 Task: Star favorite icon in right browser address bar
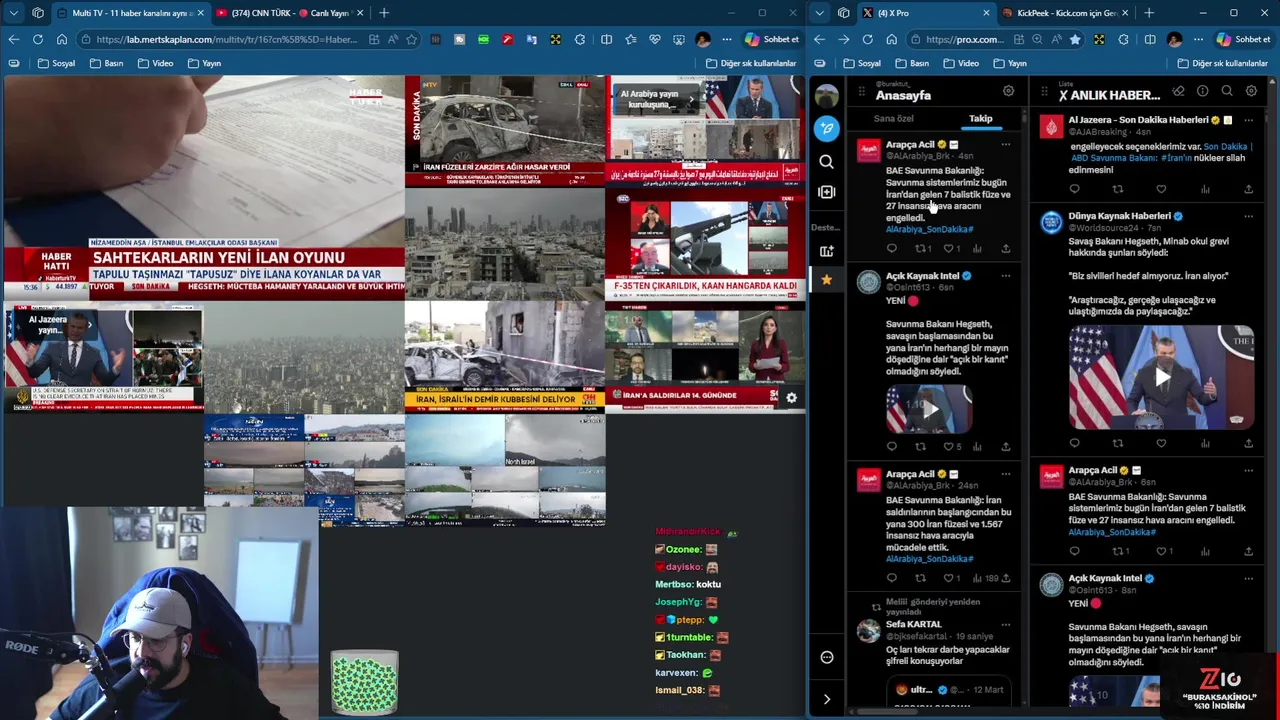coord(1074,39)
